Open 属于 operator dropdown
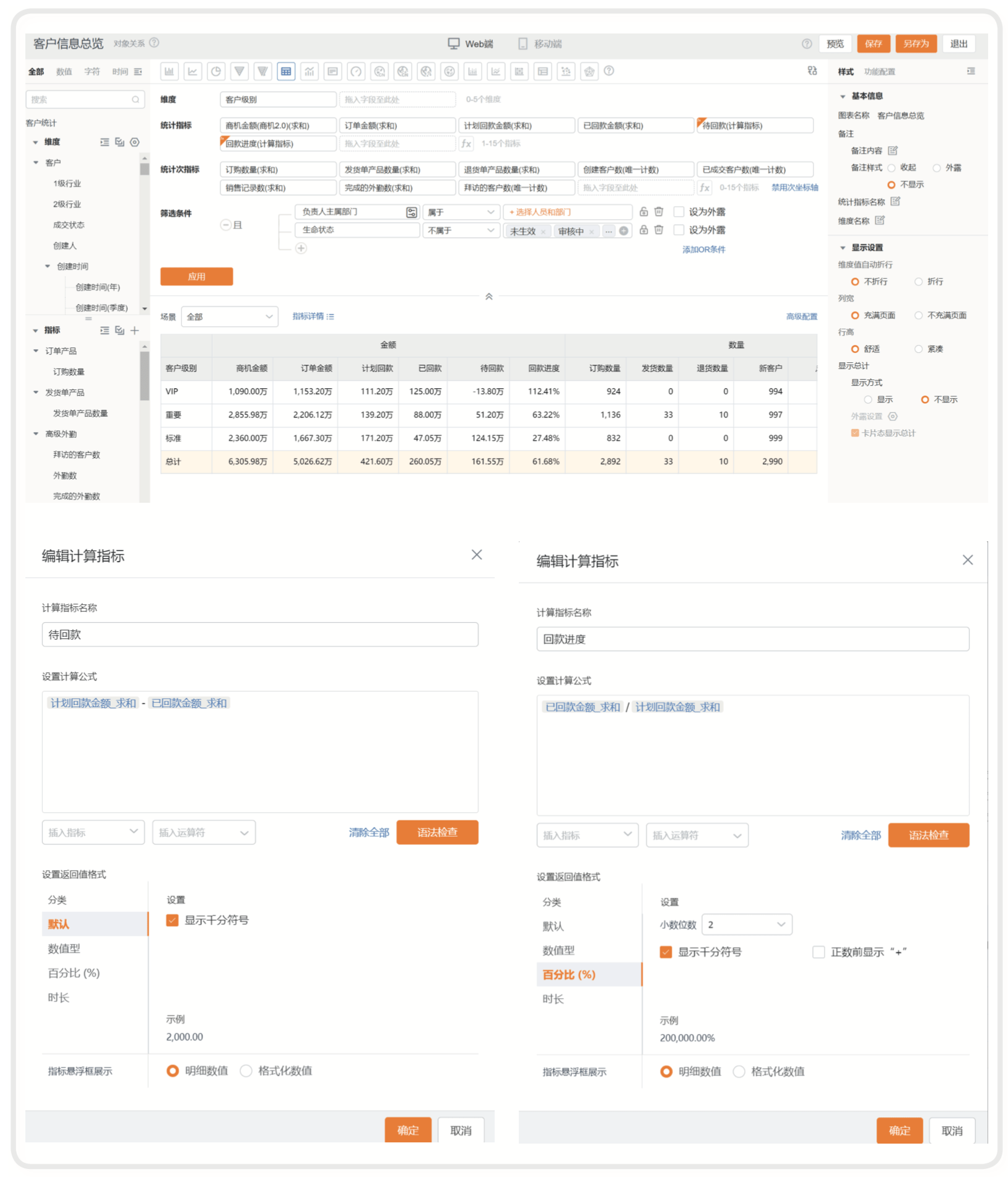The image size is (1008, 1177). 461,212
